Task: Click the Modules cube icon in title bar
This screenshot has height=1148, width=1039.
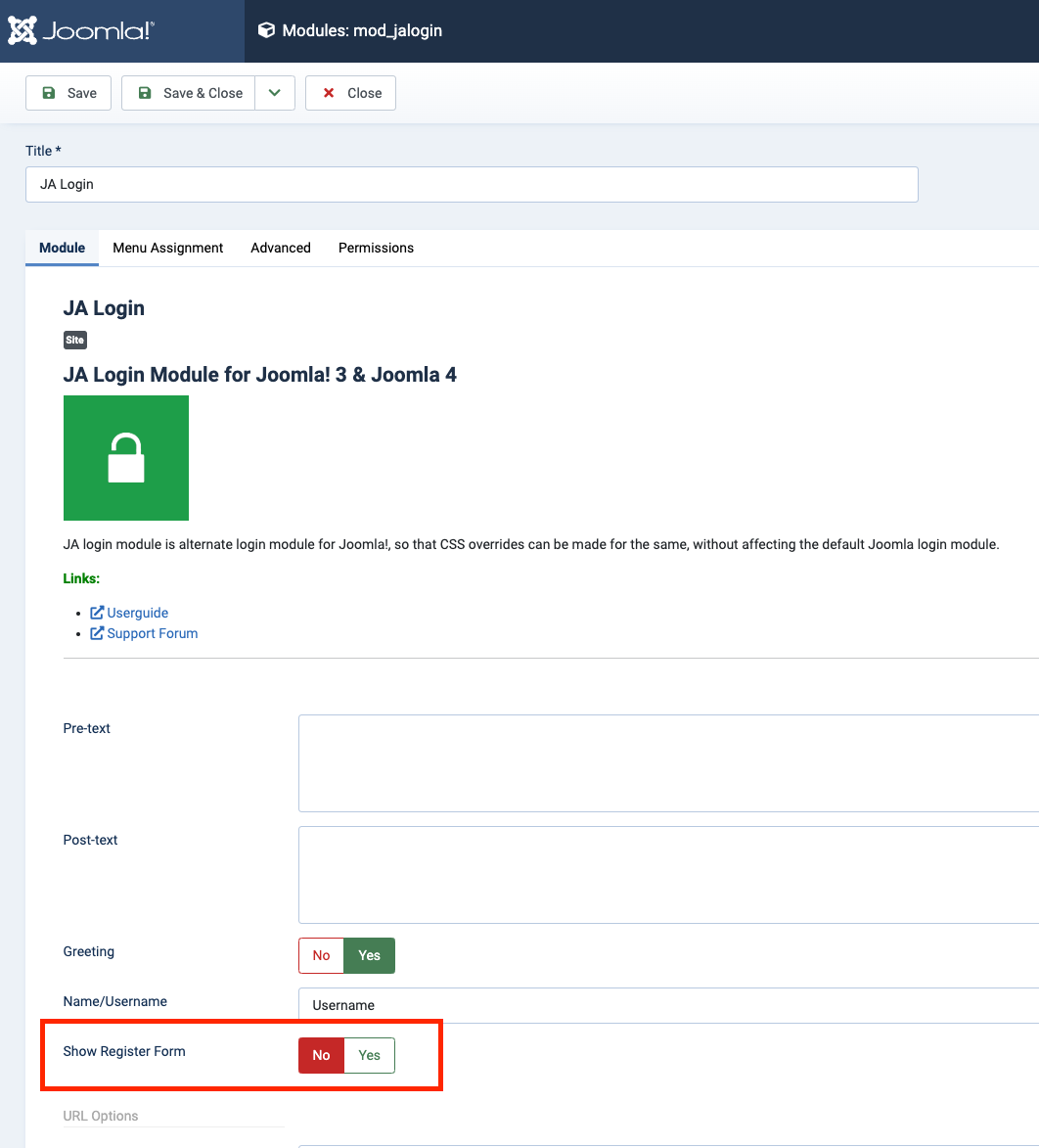Action: pyautogui.click(x=266, y=30)
